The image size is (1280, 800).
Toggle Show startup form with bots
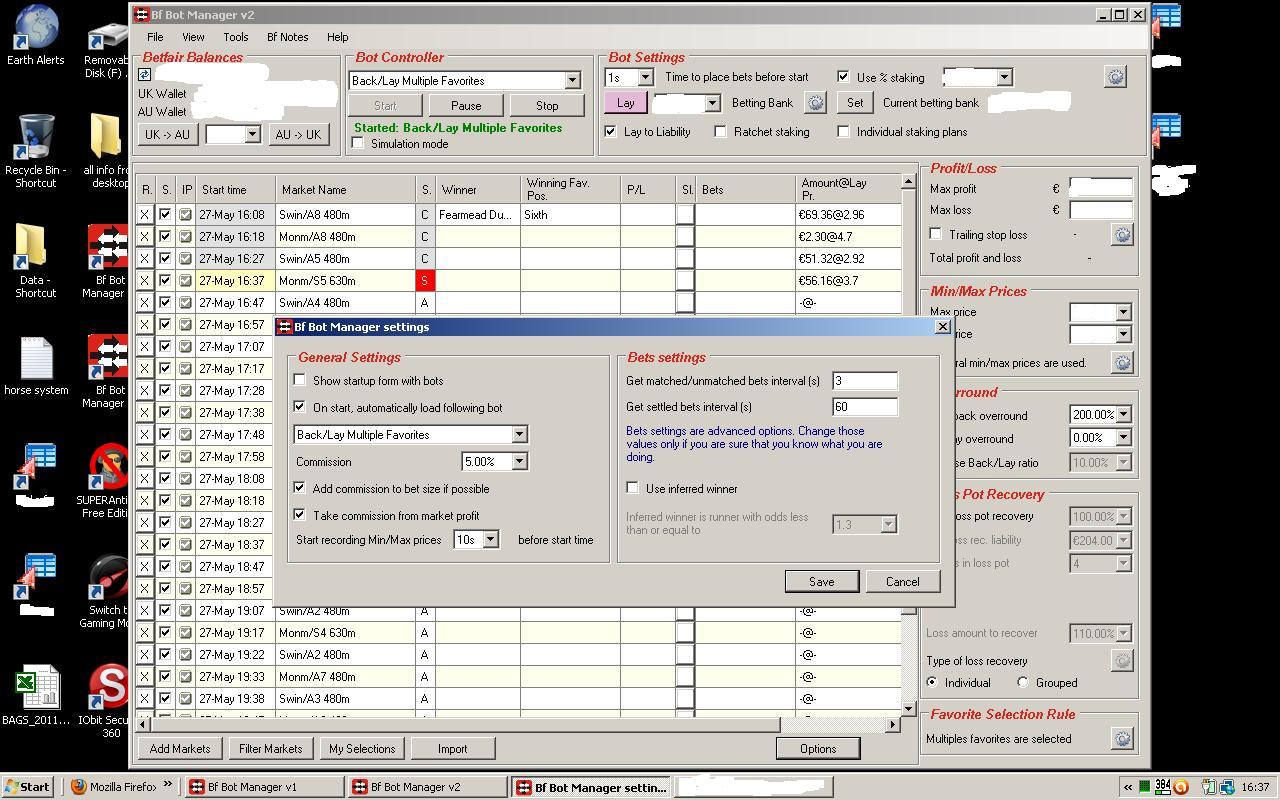(x=299, y=380)
